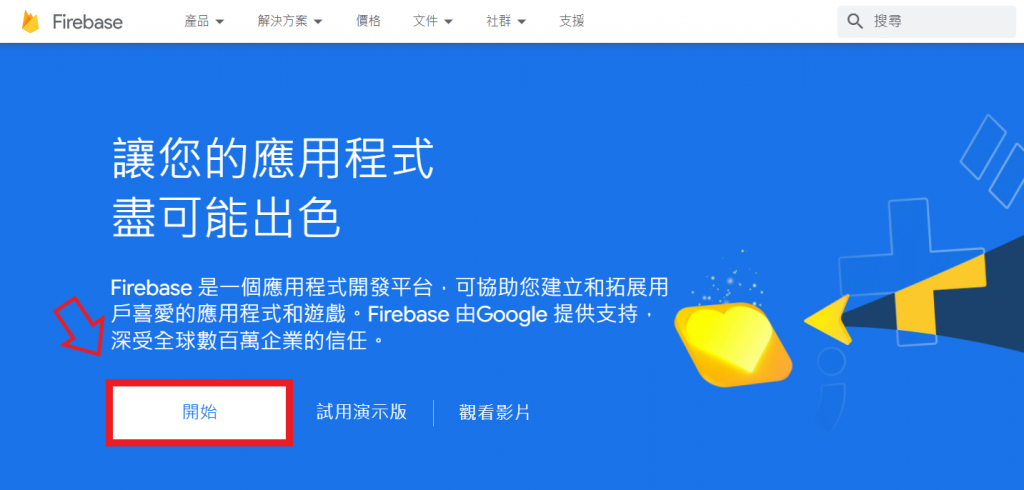1024x490 pixels.
Task: Click the white 開始 button
Action: point(200,412)
